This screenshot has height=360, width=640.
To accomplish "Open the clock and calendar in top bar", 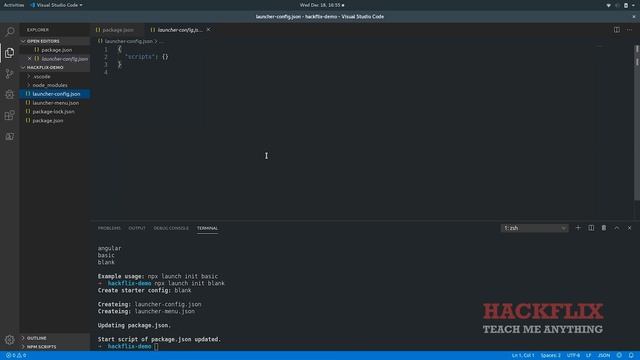I will pos(322,5).
